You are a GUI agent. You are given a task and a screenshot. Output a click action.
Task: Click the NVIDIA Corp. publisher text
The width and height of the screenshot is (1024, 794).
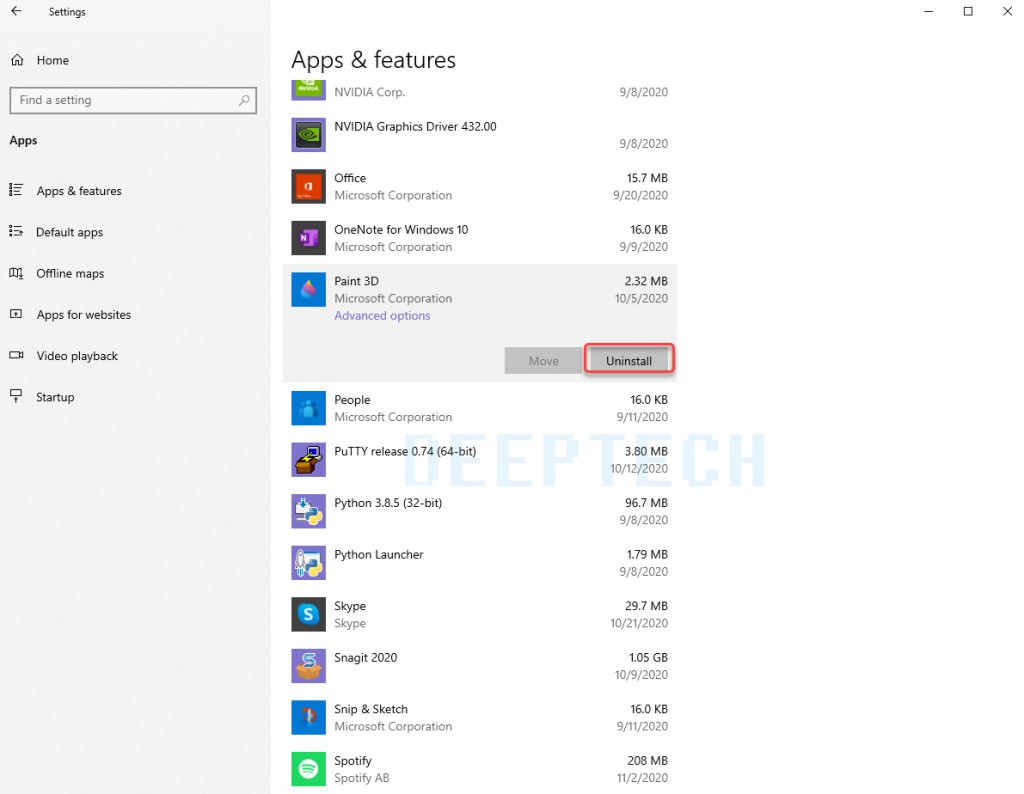(x=370, y=92)
